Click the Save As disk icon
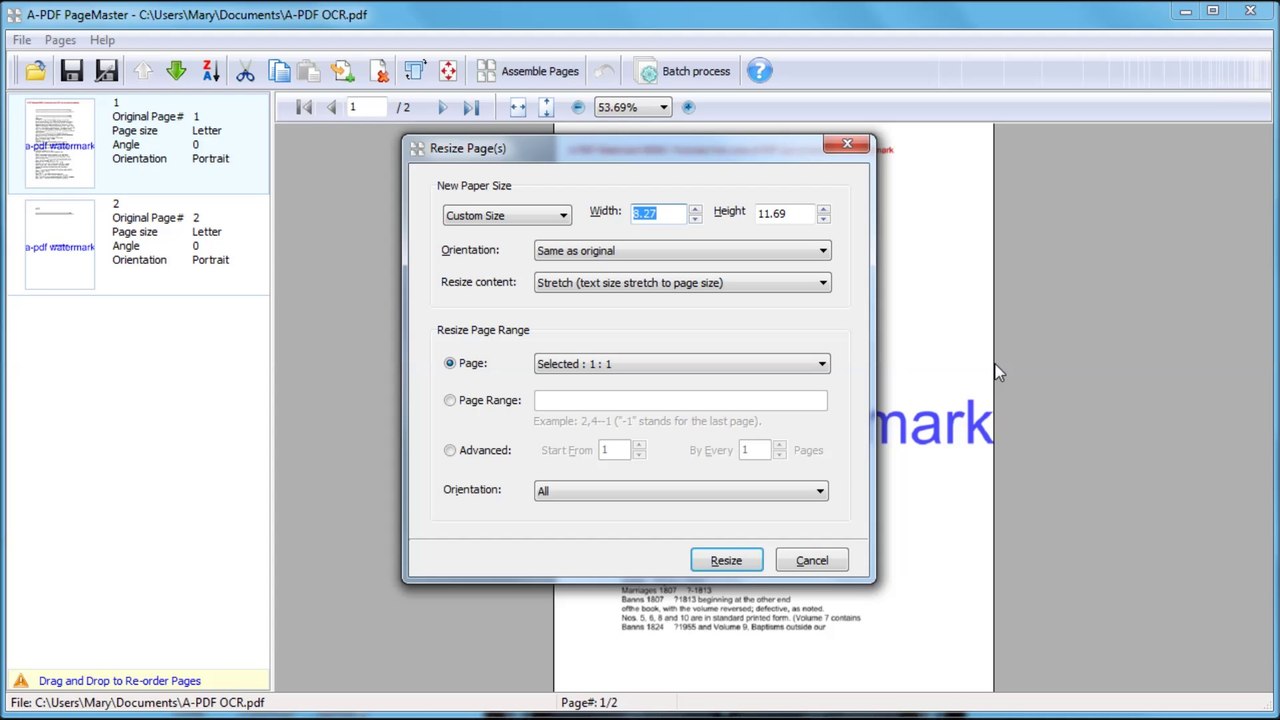This screenshot has width=1280, height=720. coord(106,71)
